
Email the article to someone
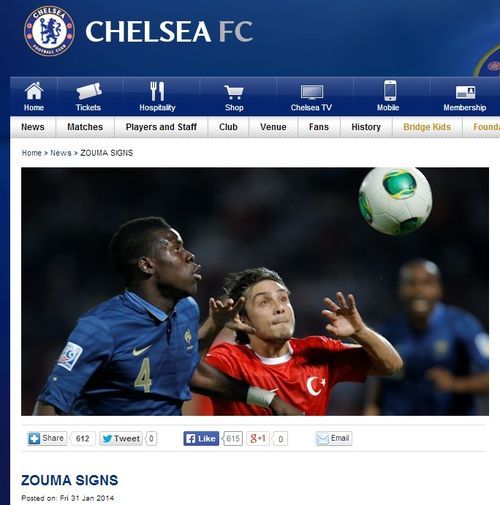pos(334,438)
